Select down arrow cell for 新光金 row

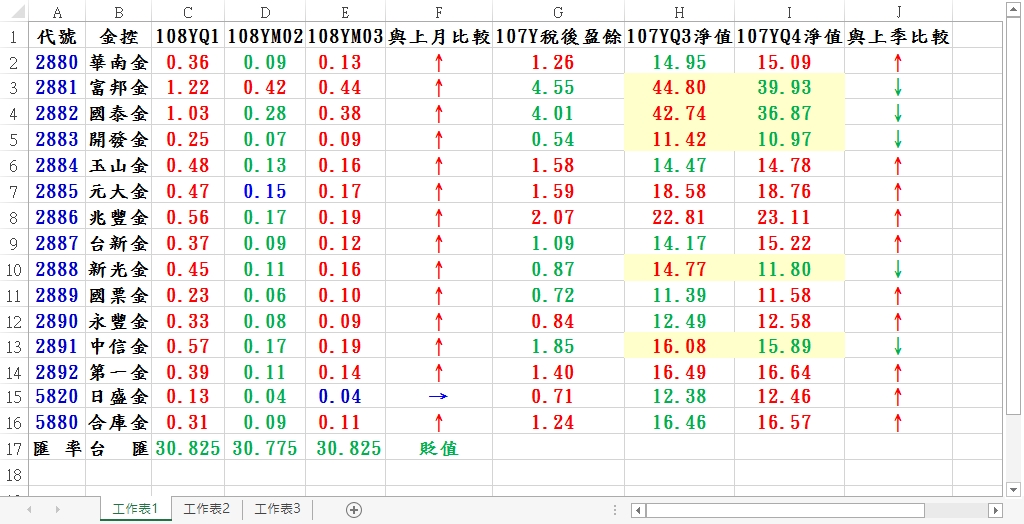click(899, 269)
